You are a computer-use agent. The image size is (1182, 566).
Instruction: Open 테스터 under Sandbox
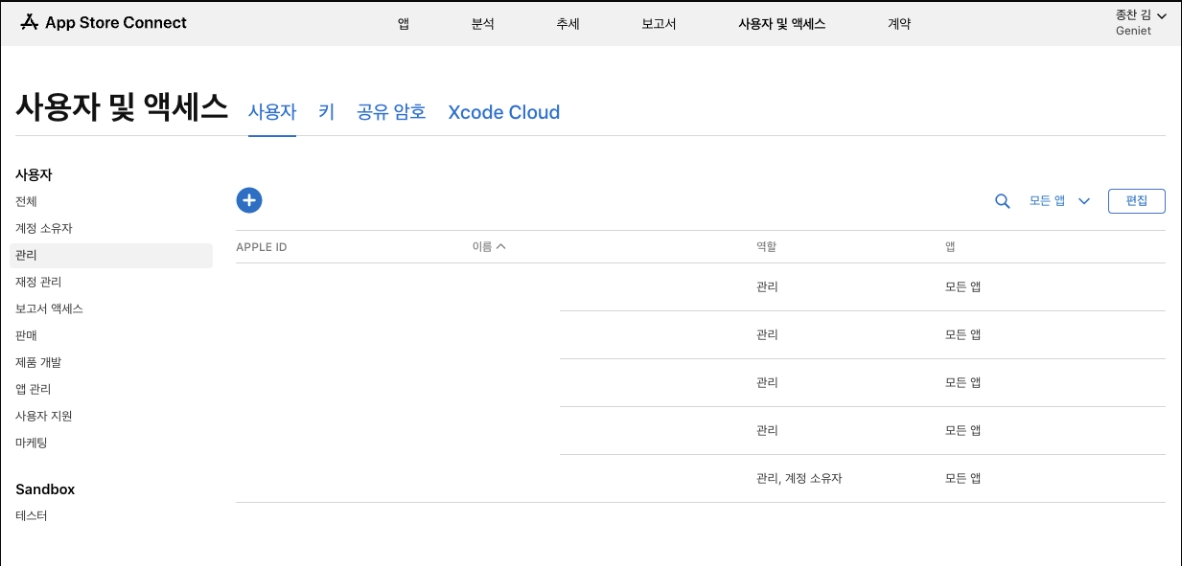pyautogui.click(x=31, y=516)
